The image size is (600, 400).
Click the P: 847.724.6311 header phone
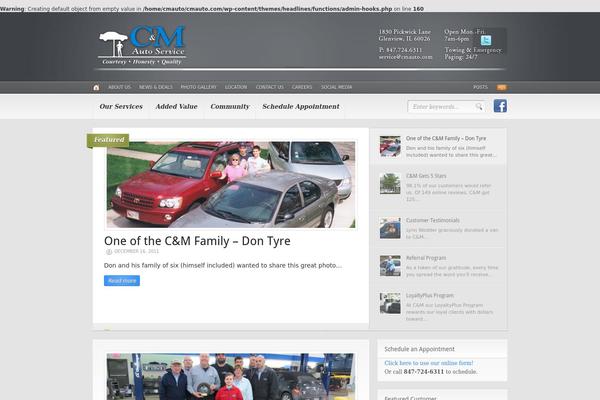click(400, 50)
